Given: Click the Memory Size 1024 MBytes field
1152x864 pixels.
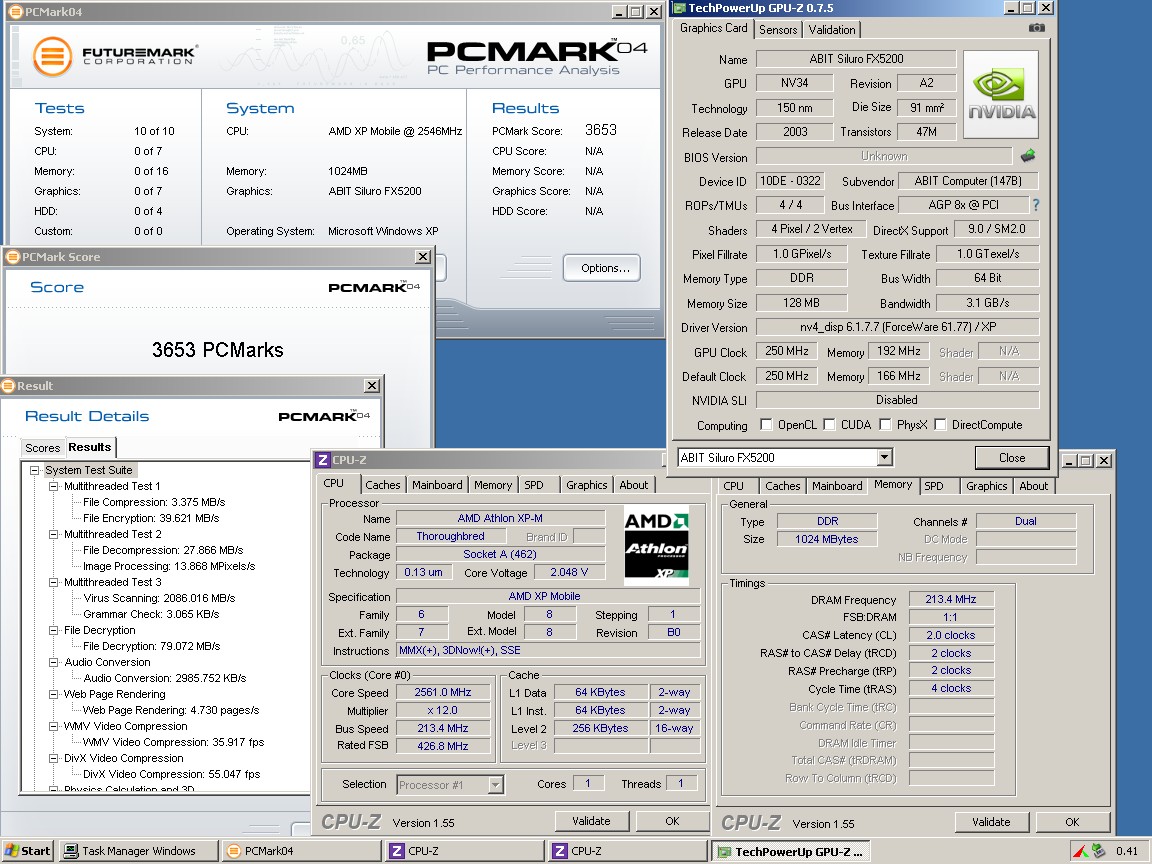Looking at the screenshot, I should [x=827, y=539].
